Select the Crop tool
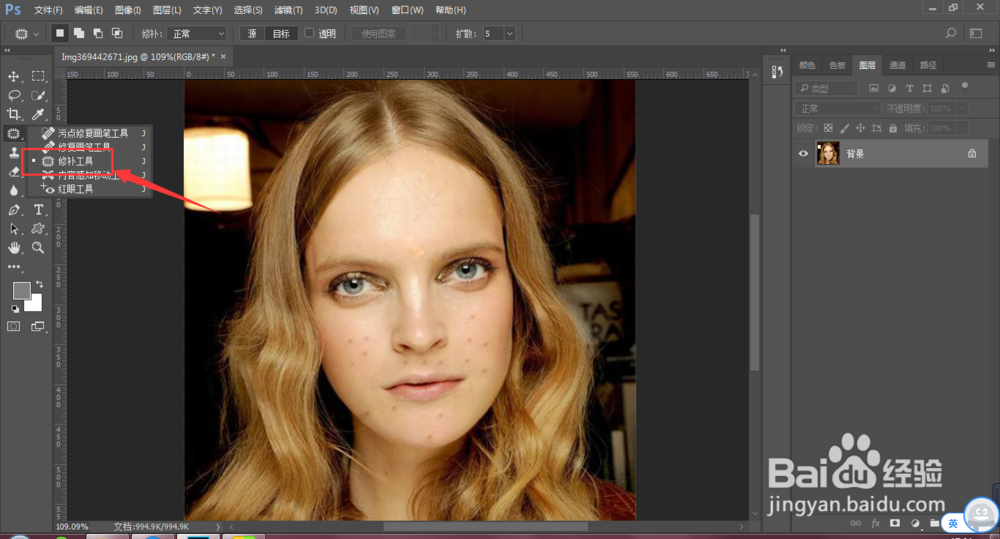The height and width of the screenshot is (539, 1000). click(13, 114)
